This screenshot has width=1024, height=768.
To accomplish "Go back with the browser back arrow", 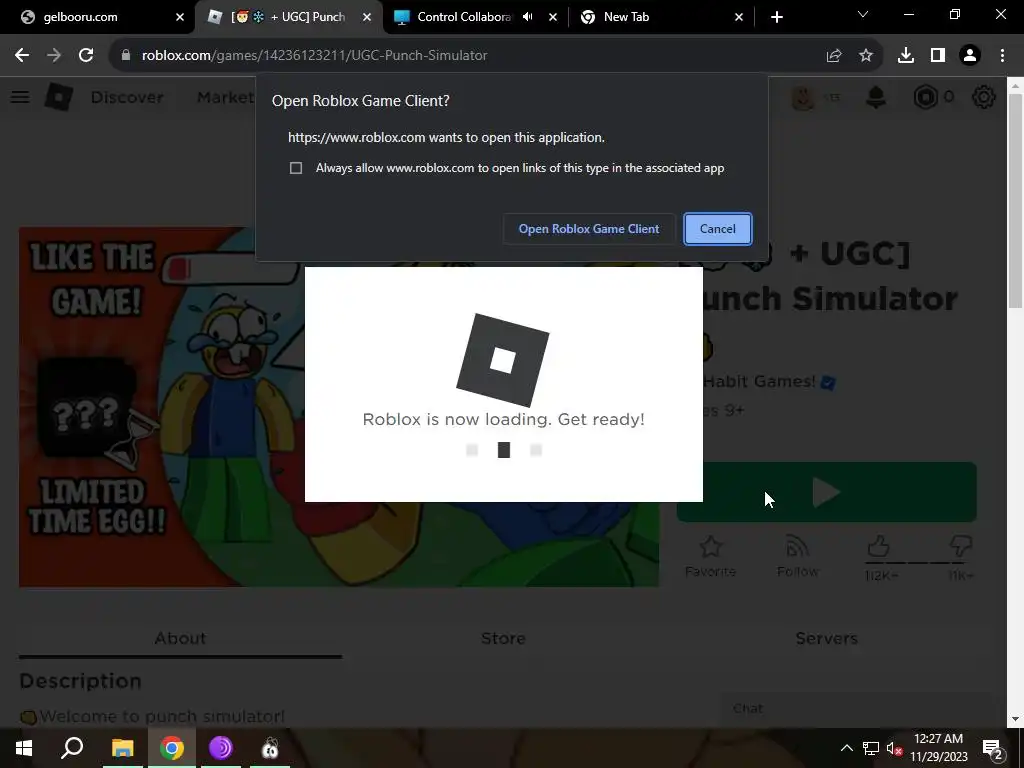I will pos(22,55).
